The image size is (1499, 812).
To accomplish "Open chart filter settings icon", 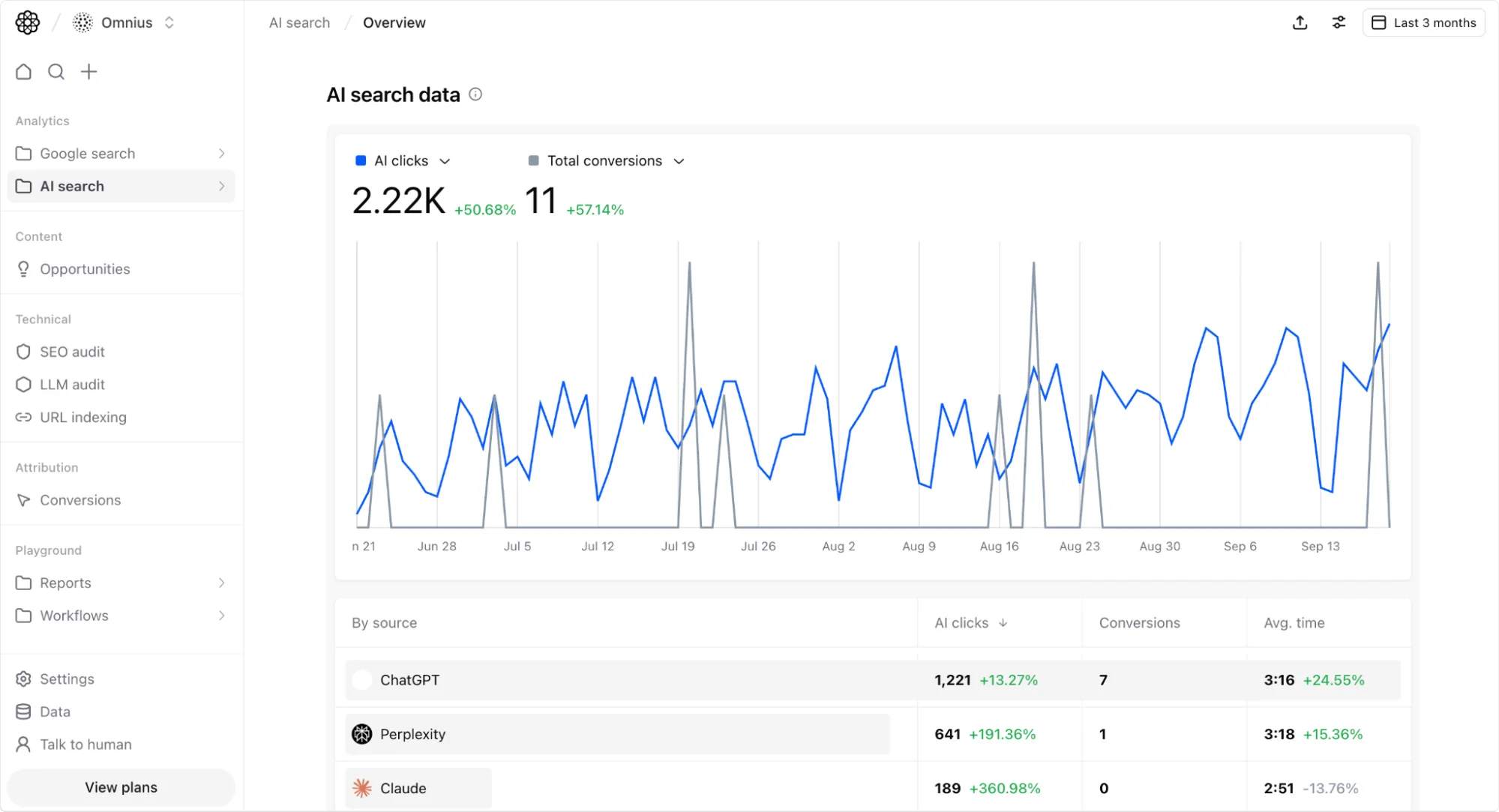I will 1339,22.
